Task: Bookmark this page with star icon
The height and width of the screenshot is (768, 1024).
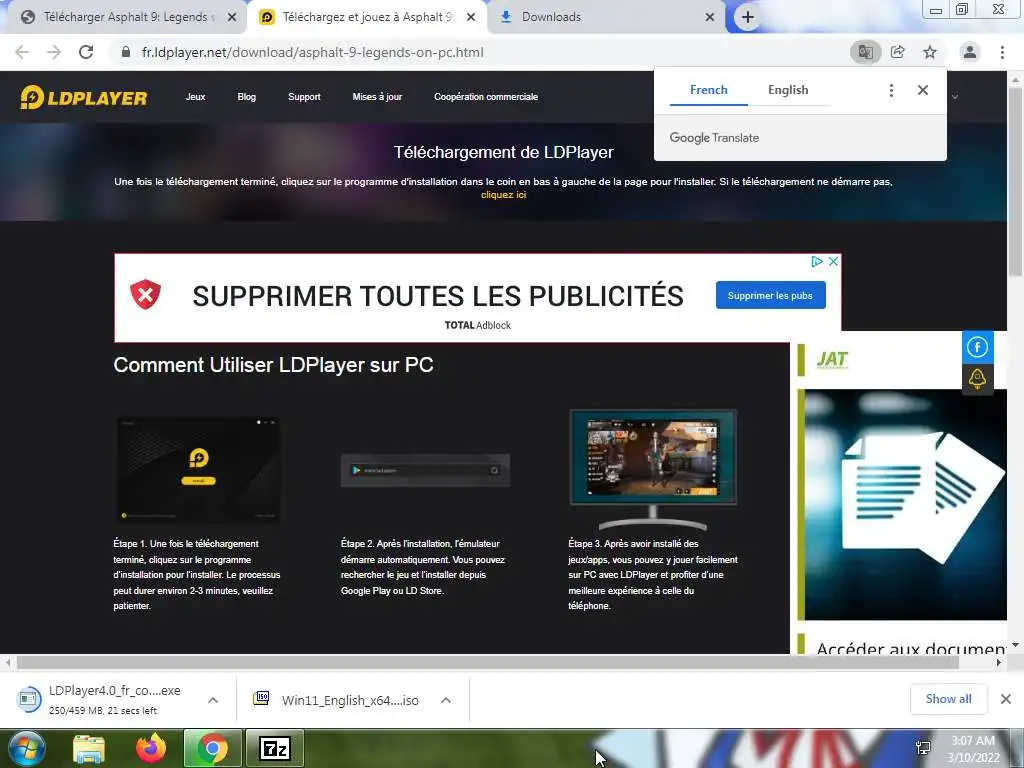Action: pyautogui.click(x=930, y=52)
